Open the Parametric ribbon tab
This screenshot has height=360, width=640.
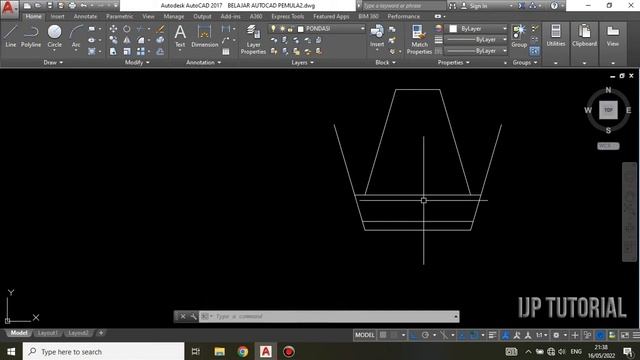click(119, 16)
